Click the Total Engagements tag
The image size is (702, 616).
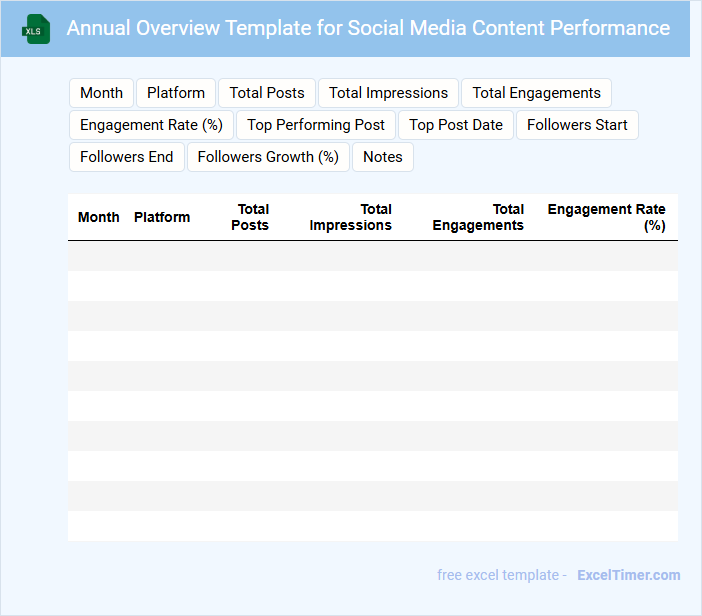pyautogui.click(x=536, y=93)
